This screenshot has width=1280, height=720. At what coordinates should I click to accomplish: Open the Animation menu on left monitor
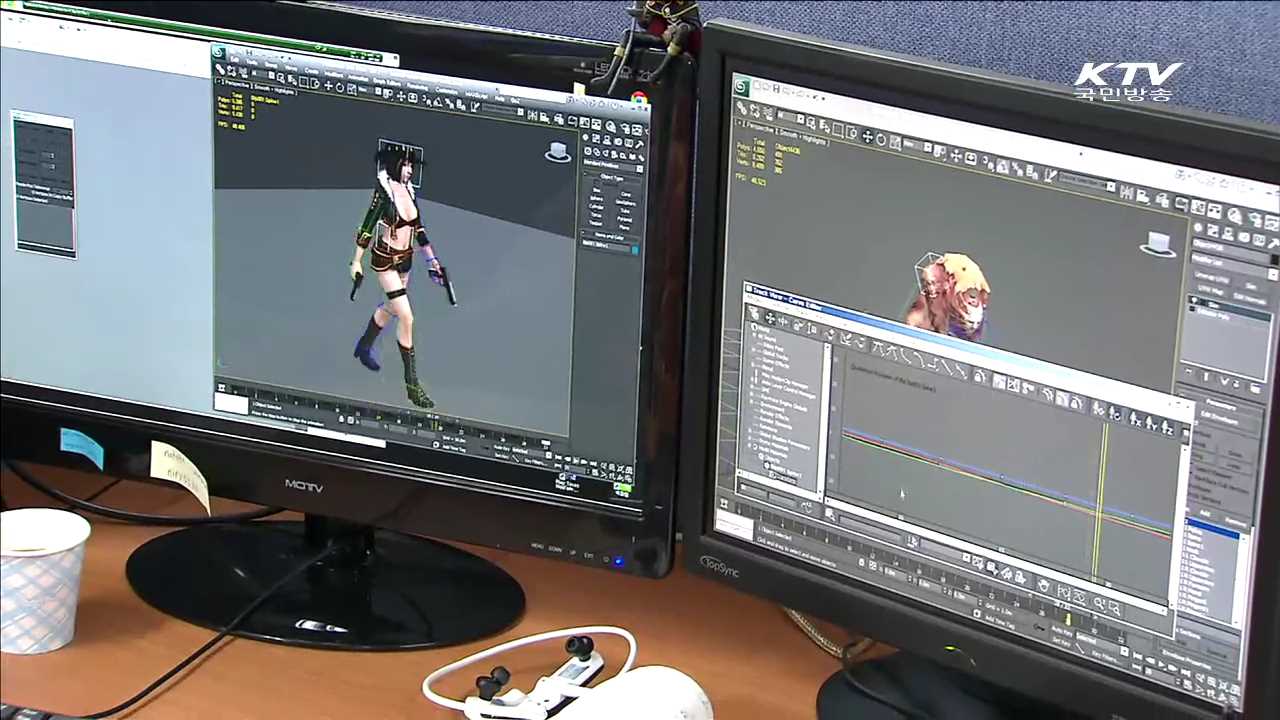[x=357, y=78]
